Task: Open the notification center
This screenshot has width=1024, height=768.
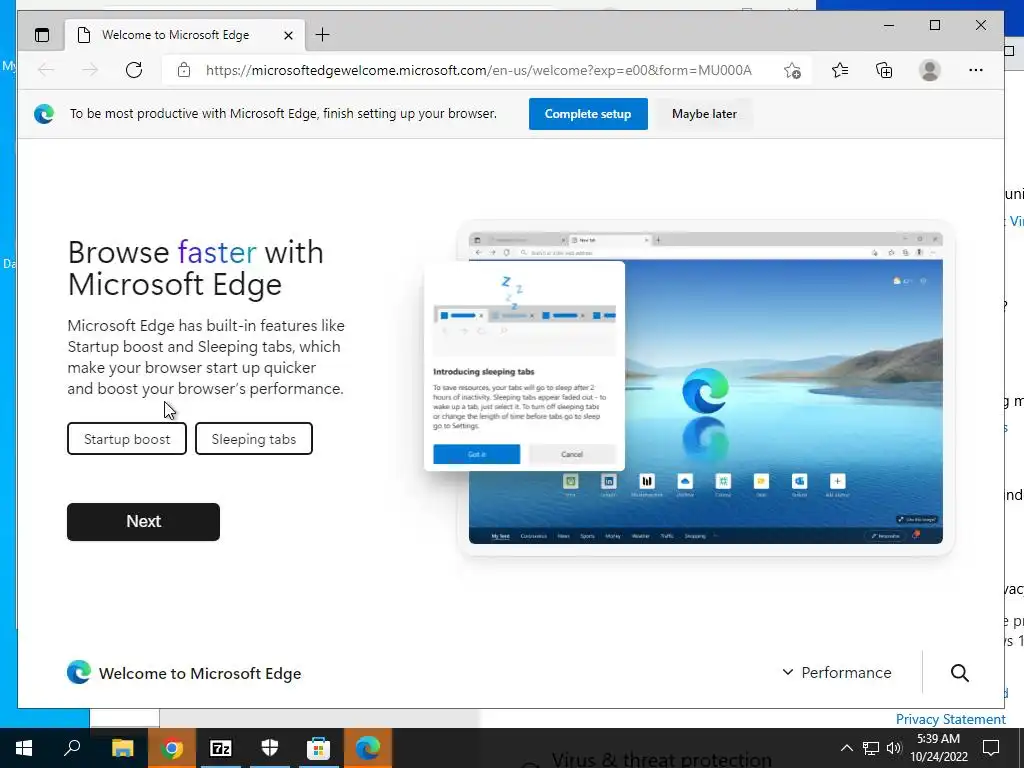Action: coord(991,748)
